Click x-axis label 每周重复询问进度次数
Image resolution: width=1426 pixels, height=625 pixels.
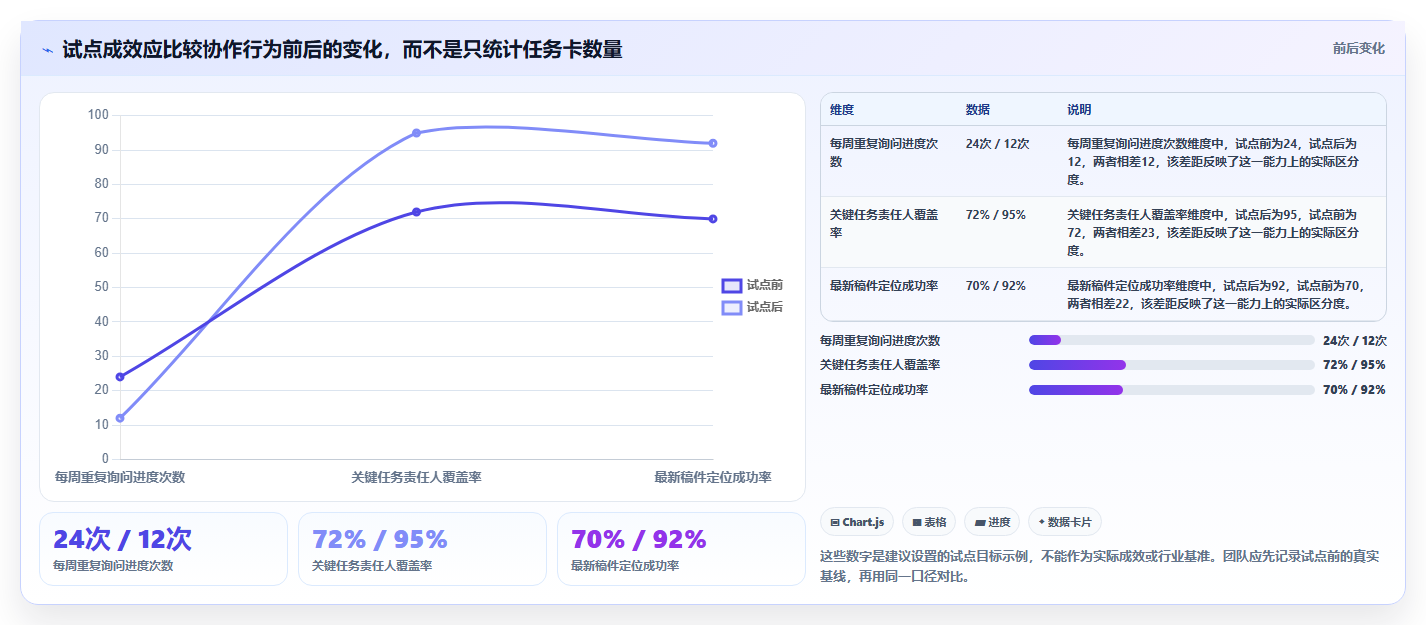coord(120,478)
